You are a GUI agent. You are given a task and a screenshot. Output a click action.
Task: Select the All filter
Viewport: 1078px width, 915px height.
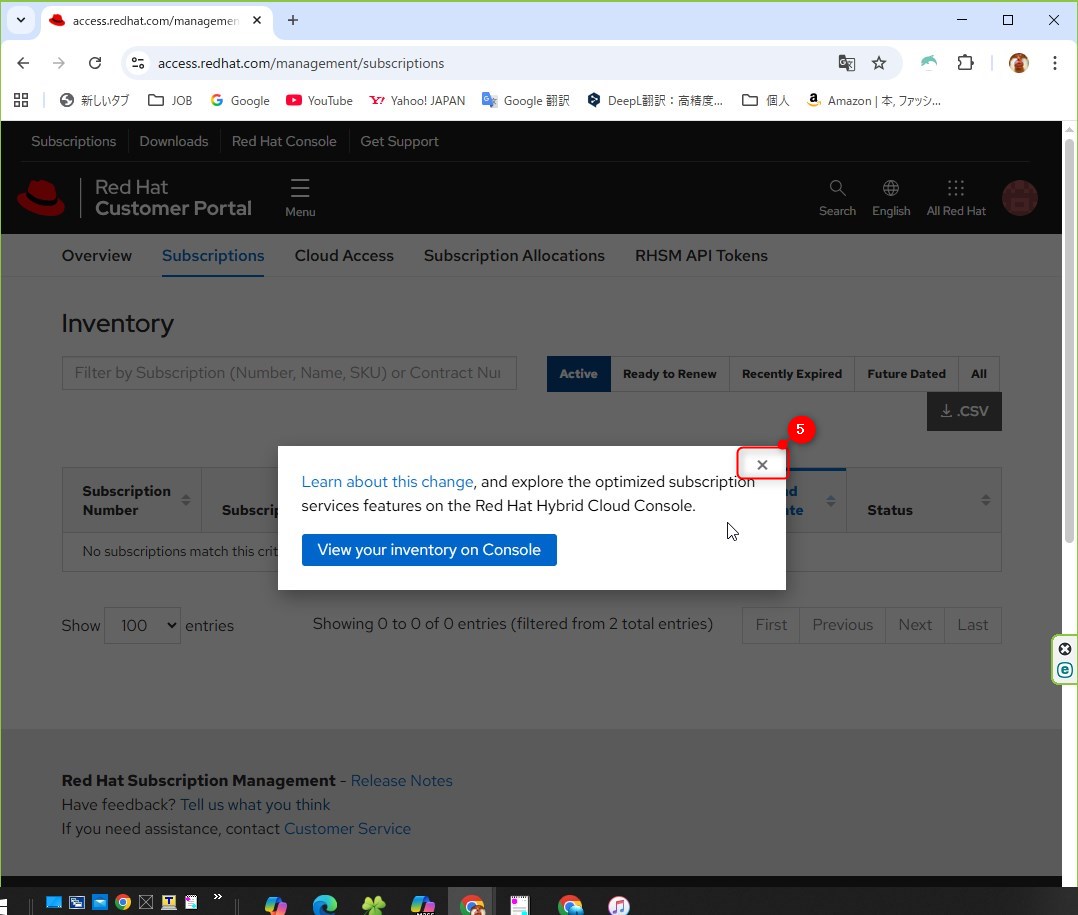979,374
